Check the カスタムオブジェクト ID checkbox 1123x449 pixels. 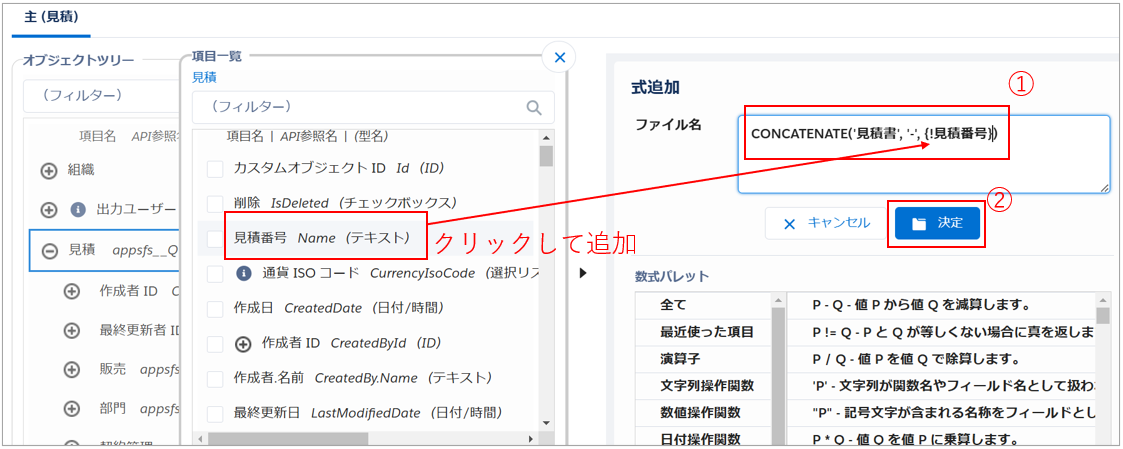215,169
